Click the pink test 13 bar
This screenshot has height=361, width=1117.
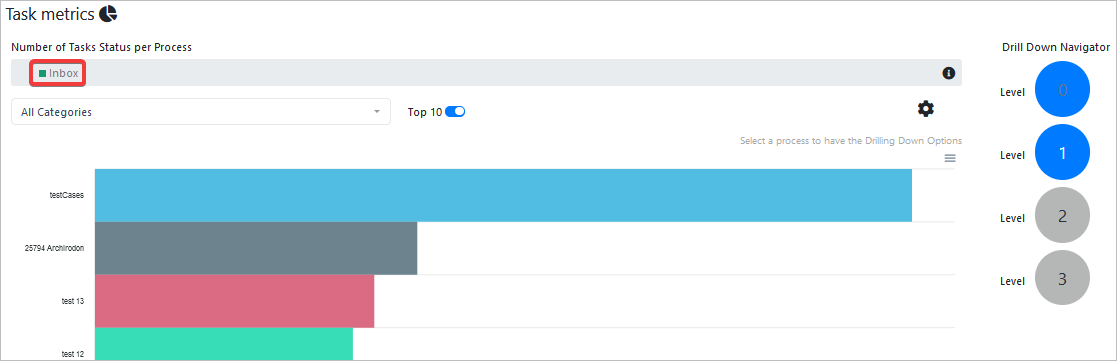[x=234, y=301]
